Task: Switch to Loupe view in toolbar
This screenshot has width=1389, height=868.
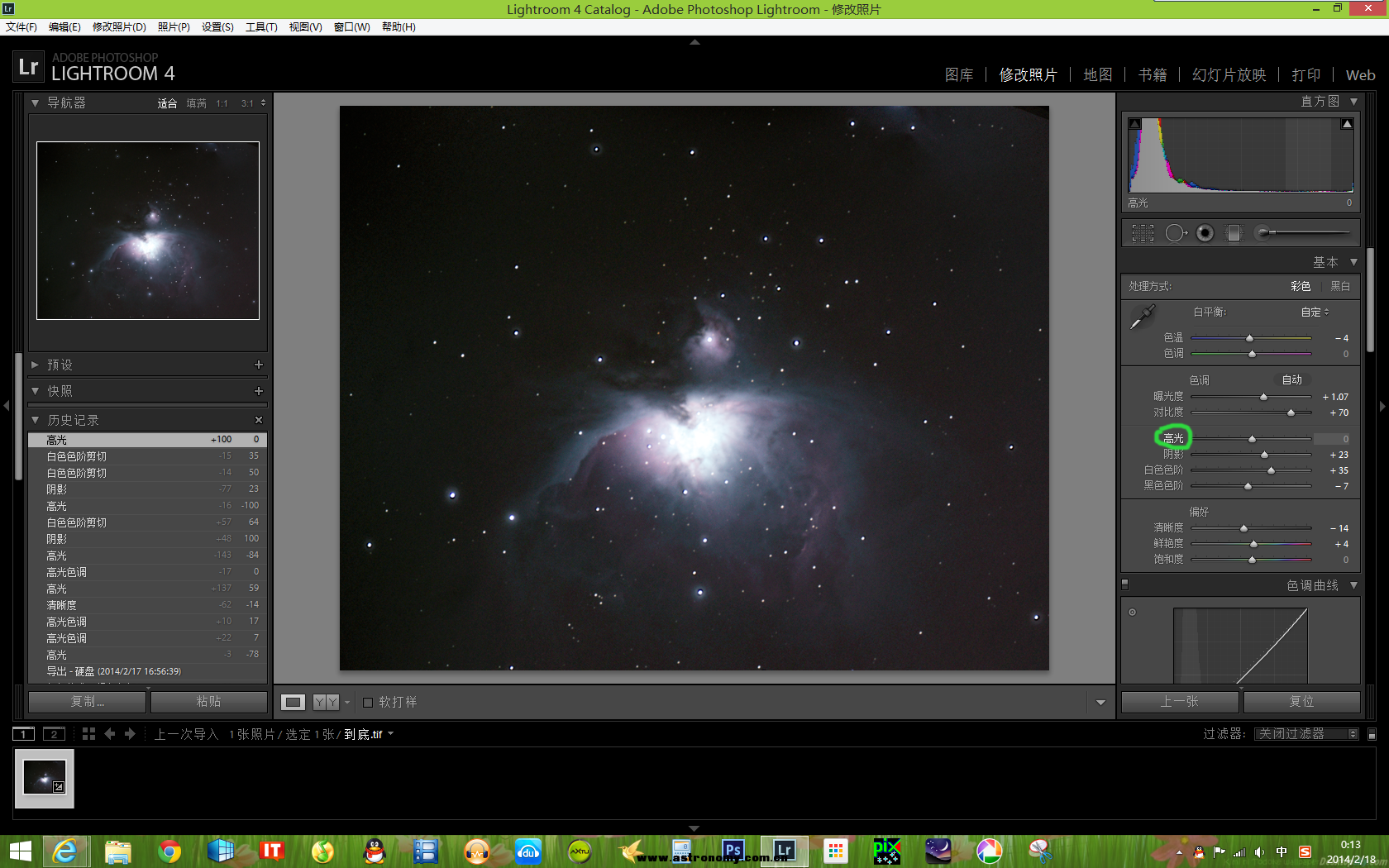Action: point(293,702)
